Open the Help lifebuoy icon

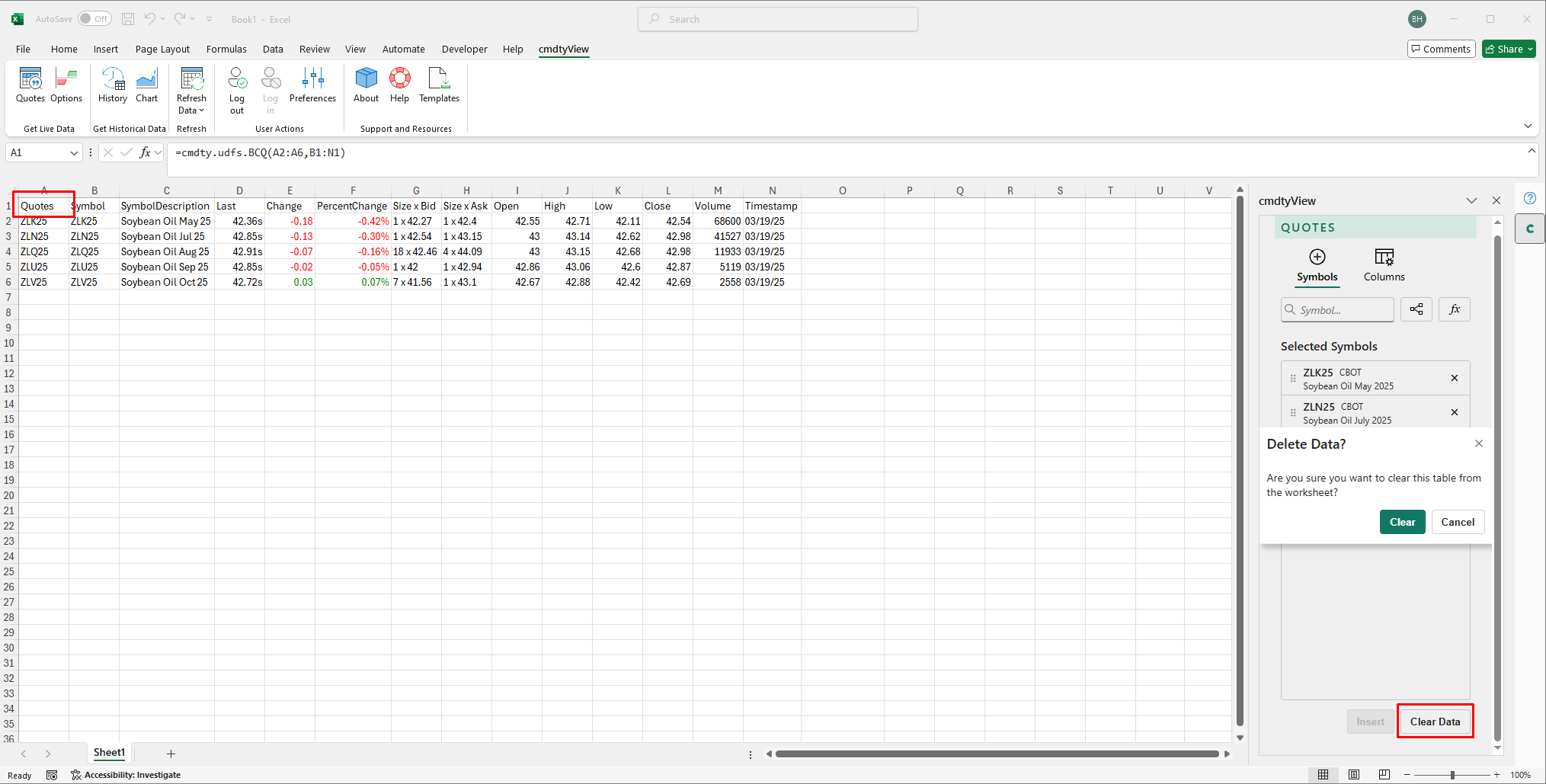pyautogui.click(x=399, y=85)
